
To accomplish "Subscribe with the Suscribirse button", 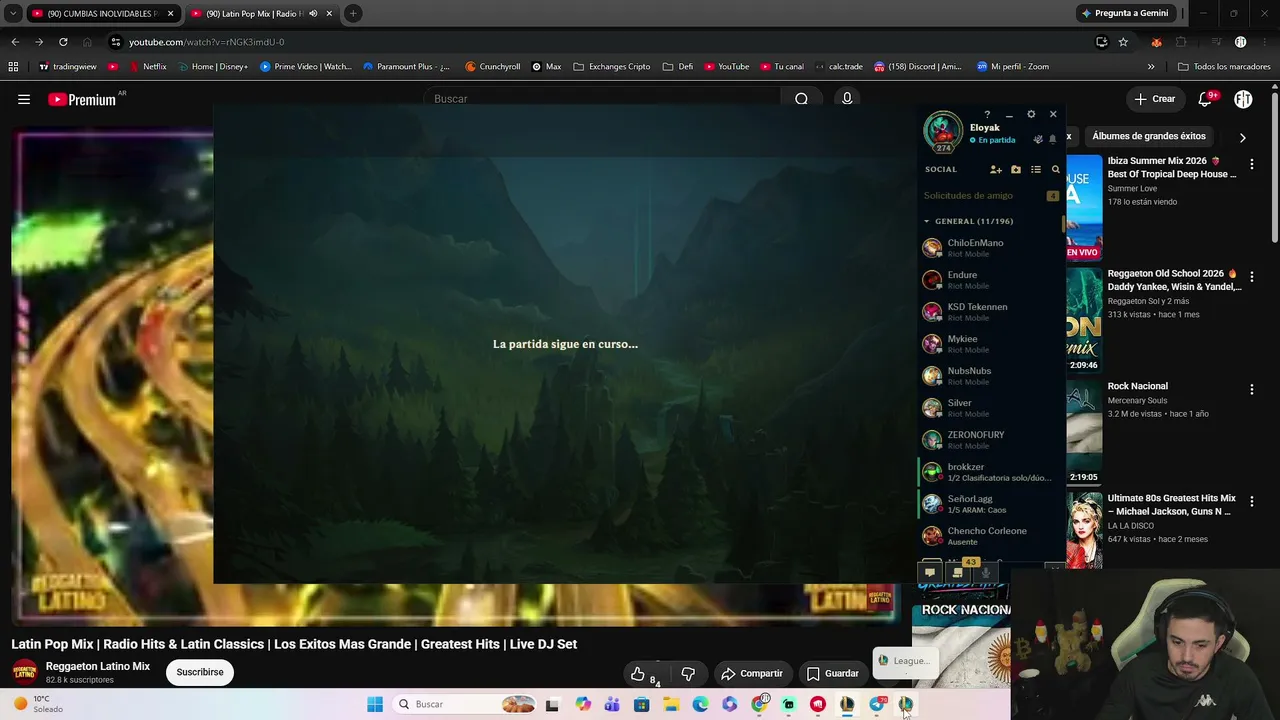I will [x=200, y=672].
